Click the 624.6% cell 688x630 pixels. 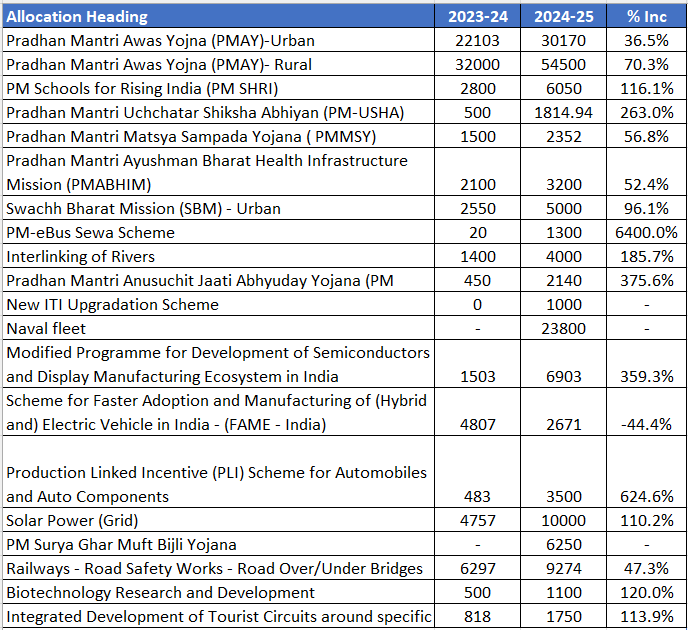(x=646, y=472)
